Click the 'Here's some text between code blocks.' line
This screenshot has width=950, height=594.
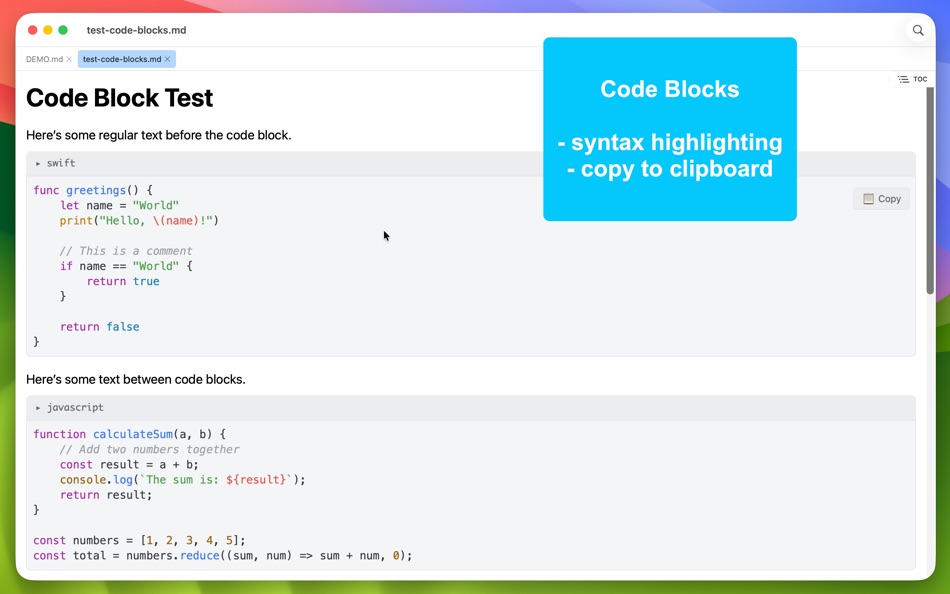pyautogui.click(x=136, y=379)
